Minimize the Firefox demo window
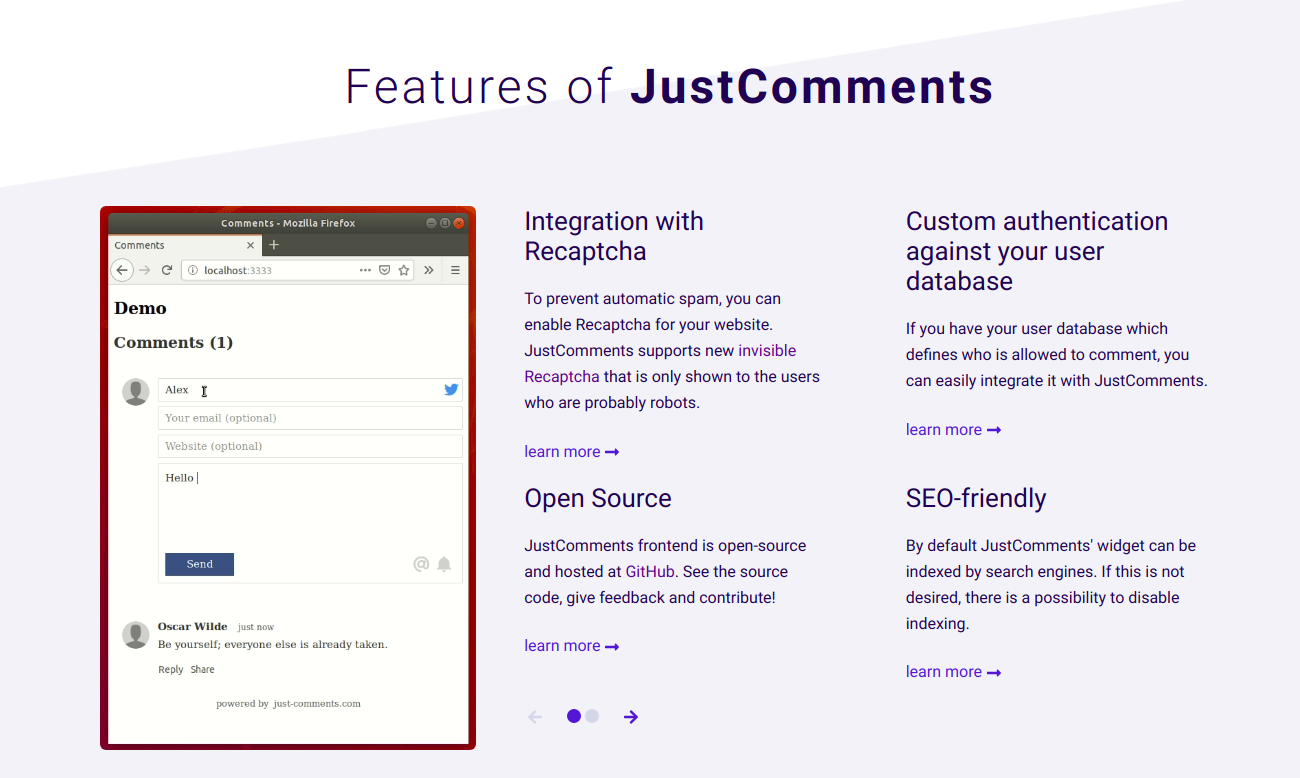Image resolution: width=1300 pixels, height=778 pixels. (431, 223)
